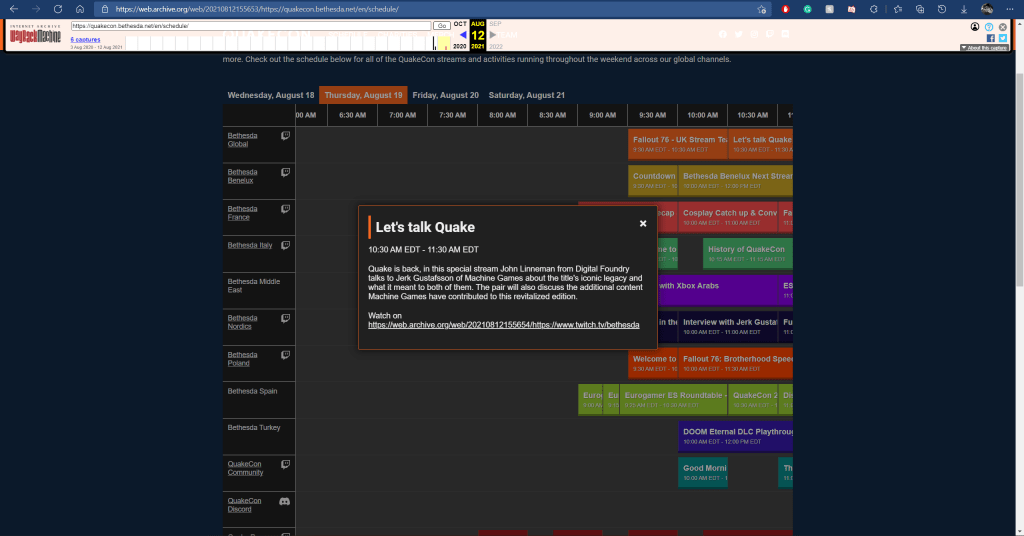This screenshot has width=1024, height=536.
Task: Click Twitch icon in Bethesda France row
Action: click(x=285, y=209)
